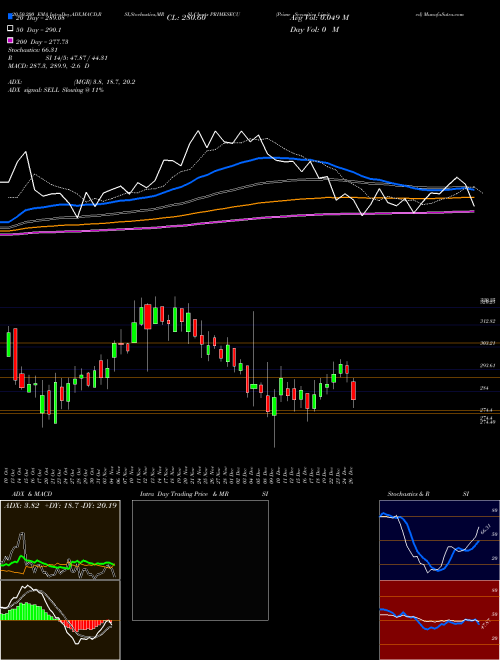Screen dimensions: 500x660
Task: Click the 'CL: 280.60' closing price label
Action: tap(186, 18)
